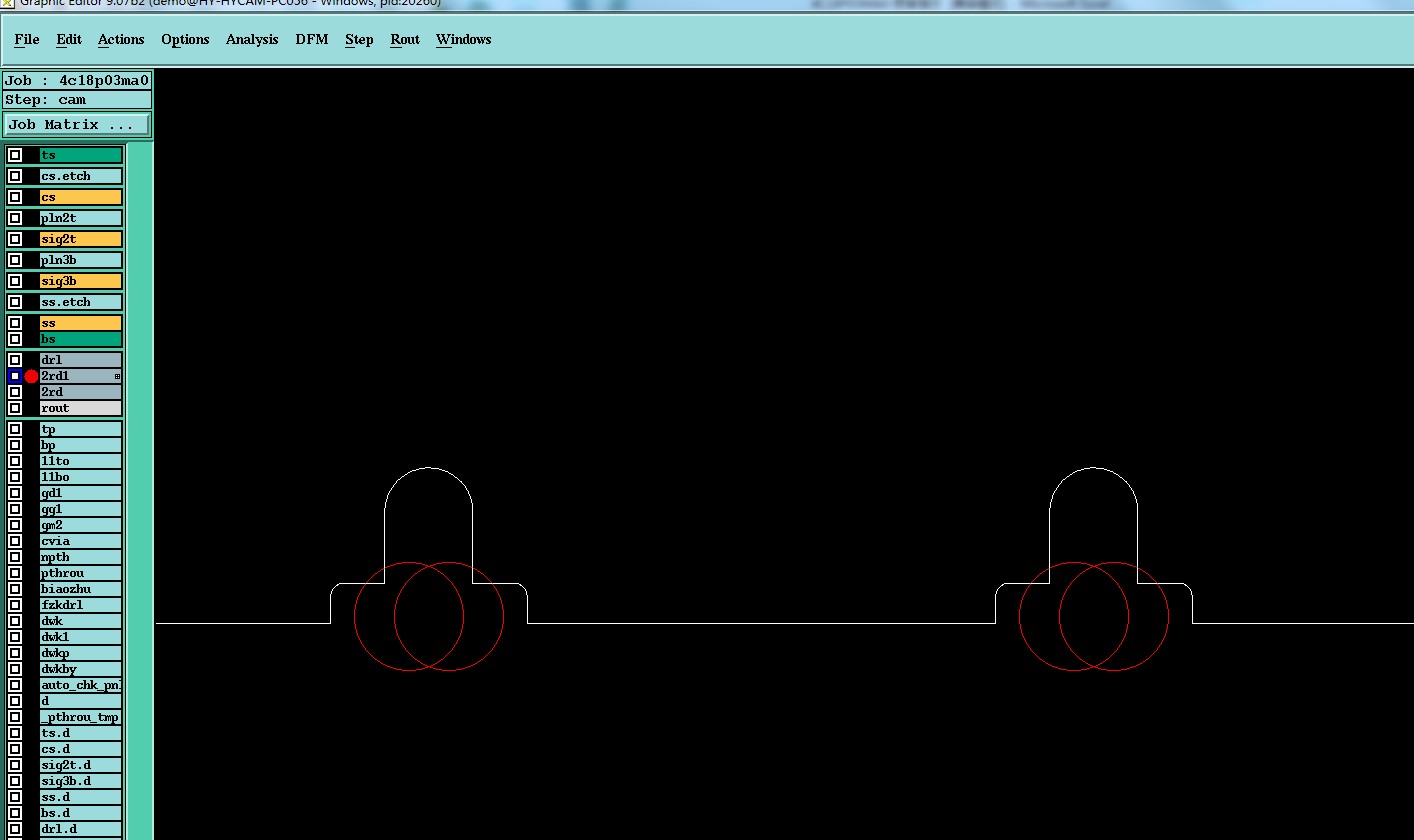Open the Rout menu
Viewport: 1414px width, 840px height.
click(405, 39)
